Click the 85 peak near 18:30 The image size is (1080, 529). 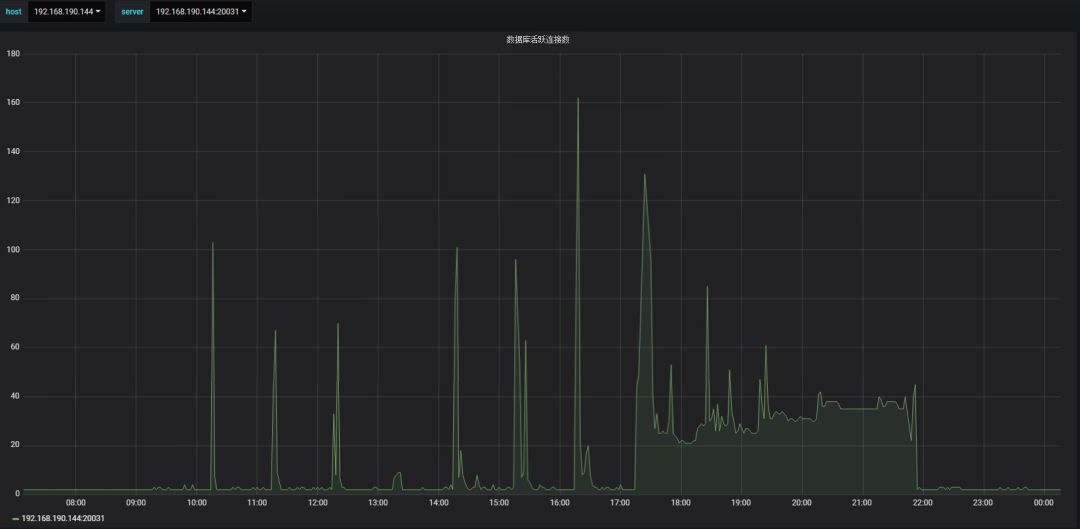click(x=707, y=288)
